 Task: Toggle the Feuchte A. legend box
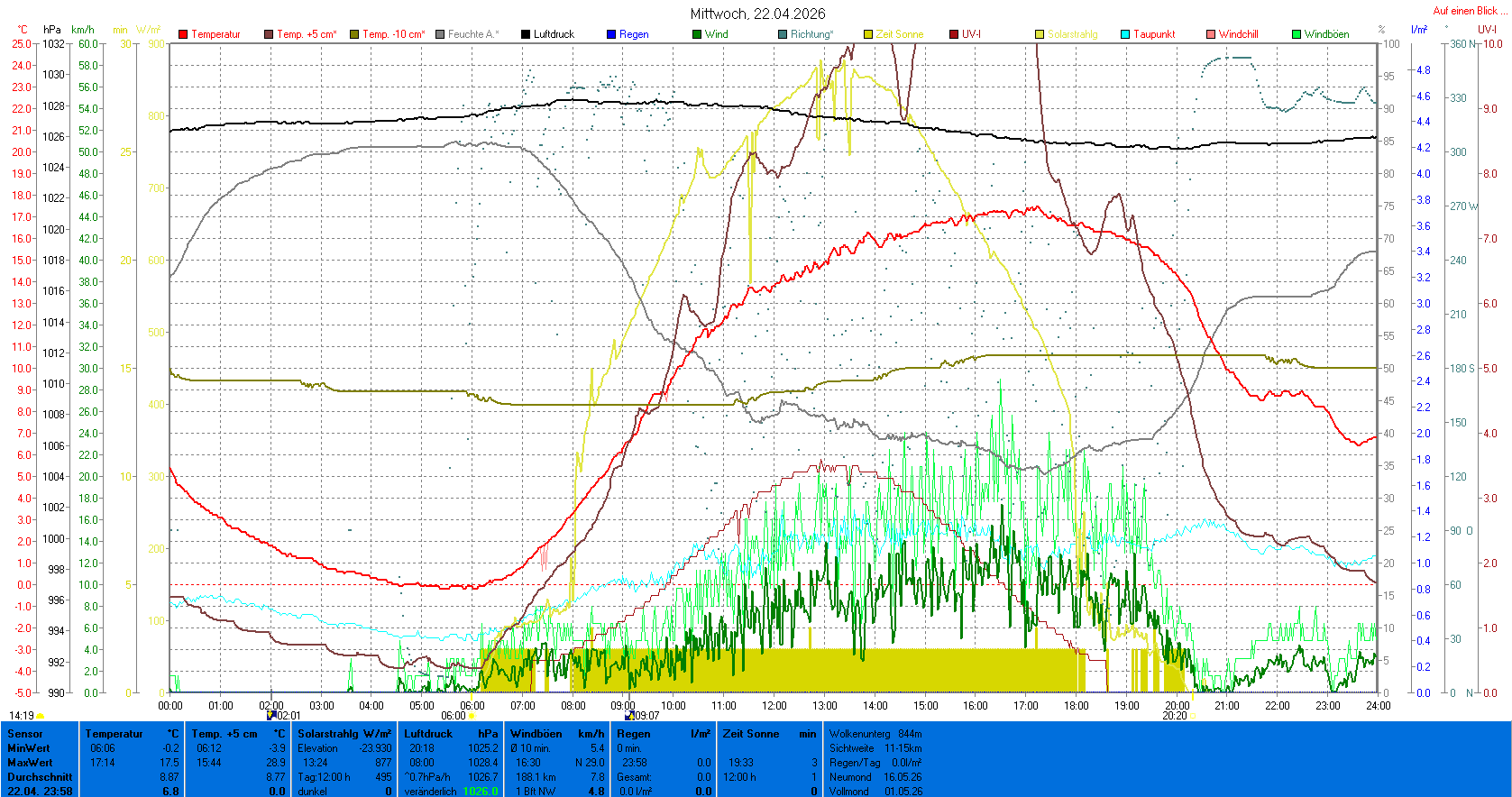pyautogui.click(x=440, y=34)
